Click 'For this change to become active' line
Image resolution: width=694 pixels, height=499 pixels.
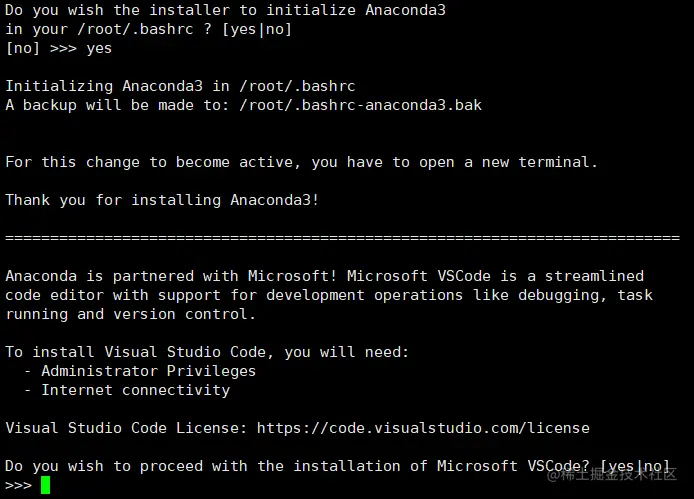[x=301, y=162]
